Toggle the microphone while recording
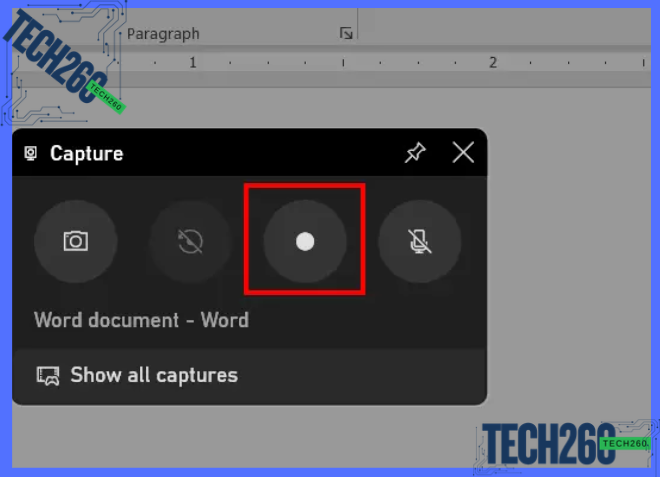The height and width of the screenshot is (477, 660). click(420, 241)
